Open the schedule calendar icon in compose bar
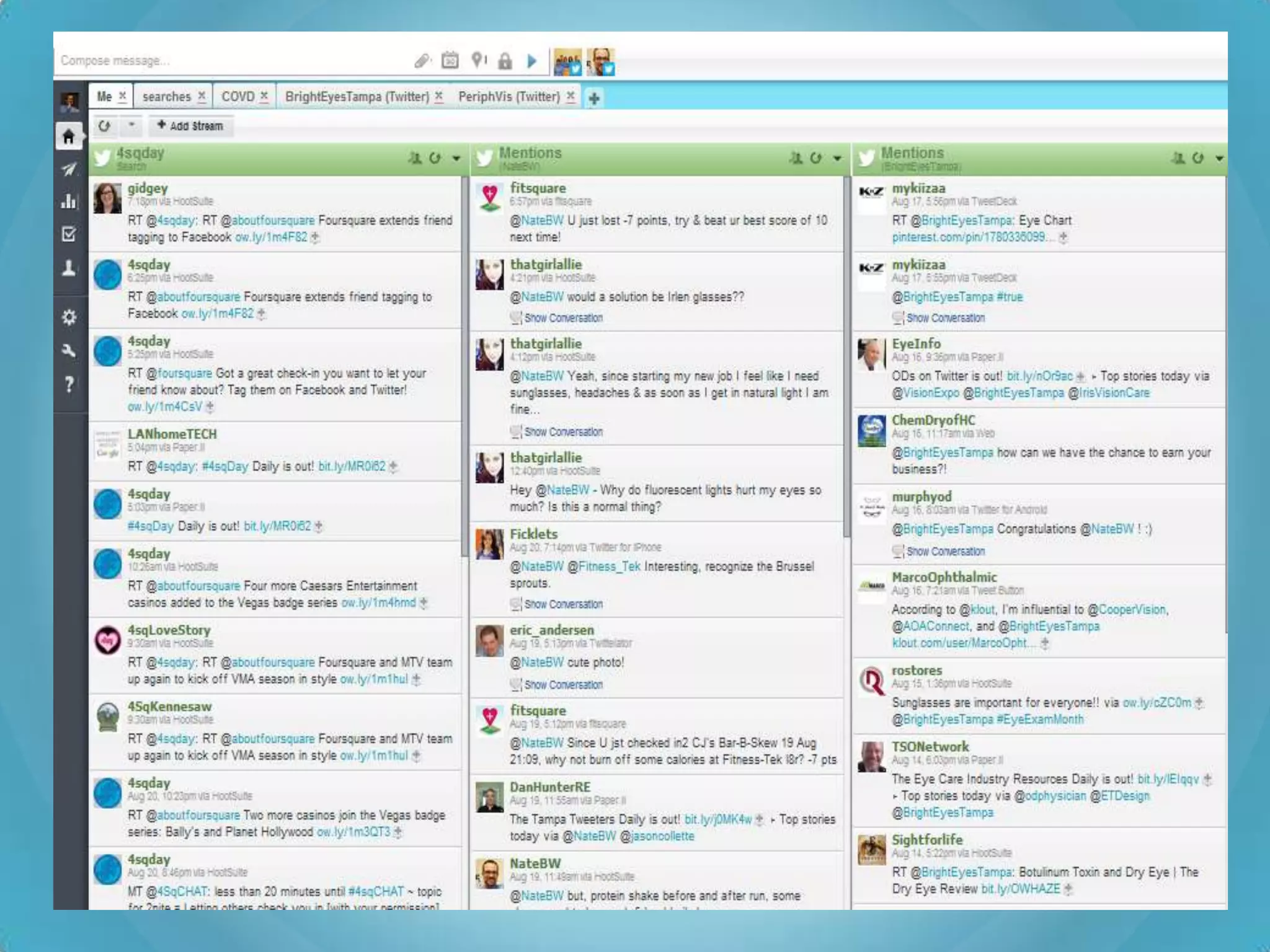 (x=450, y=61)
